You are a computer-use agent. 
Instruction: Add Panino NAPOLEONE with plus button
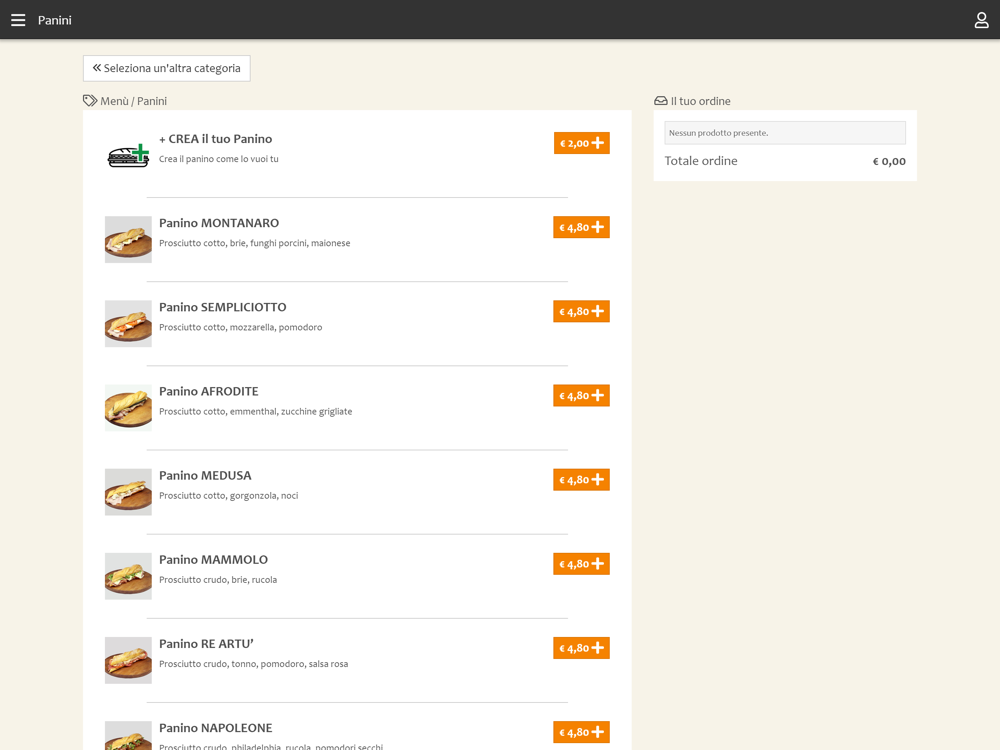tap(581, 732)
